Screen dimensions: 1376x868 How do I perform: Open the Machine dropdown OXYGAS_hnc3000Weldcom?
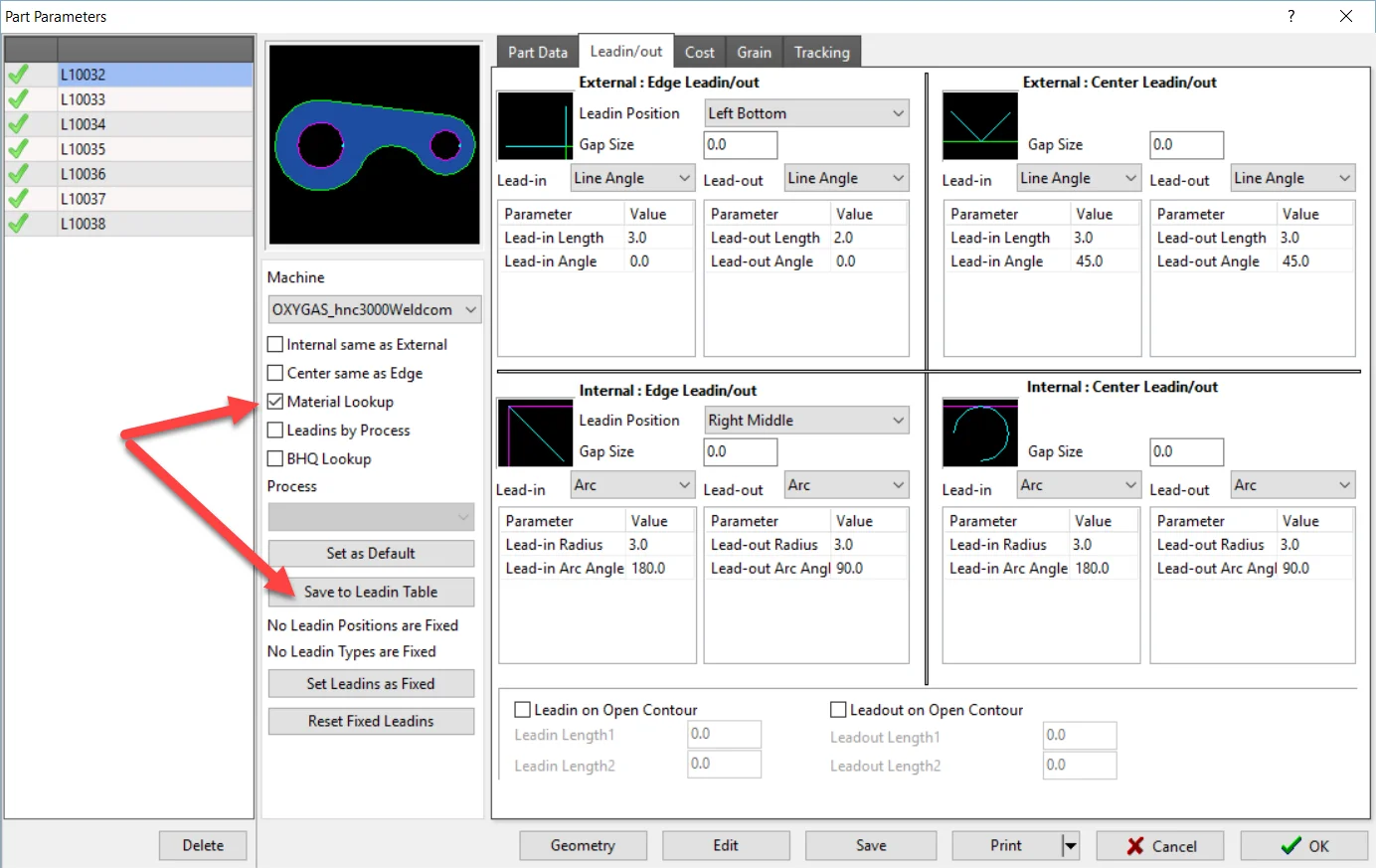coord(375,309)
